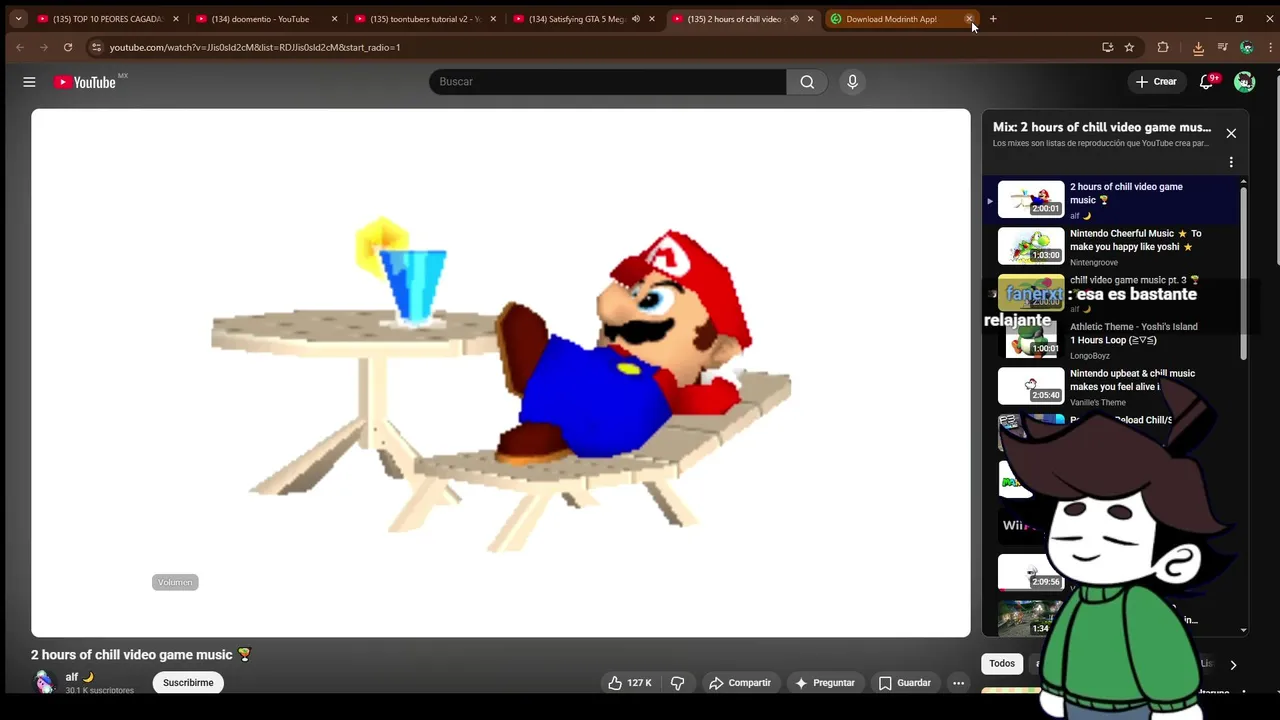Show more filter chips with the arrow
The height and width of the screenshot is (720, 1280).
(1233, 665)
